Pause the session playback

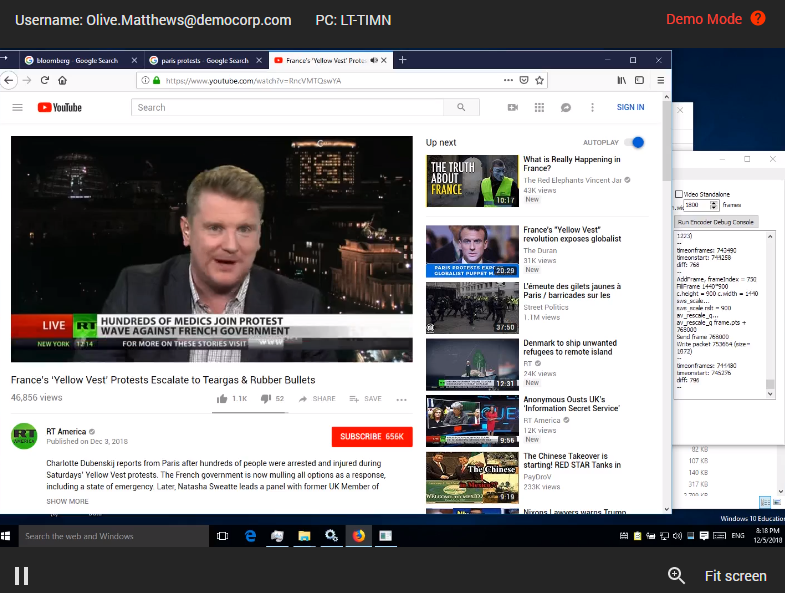coord(21,576)
